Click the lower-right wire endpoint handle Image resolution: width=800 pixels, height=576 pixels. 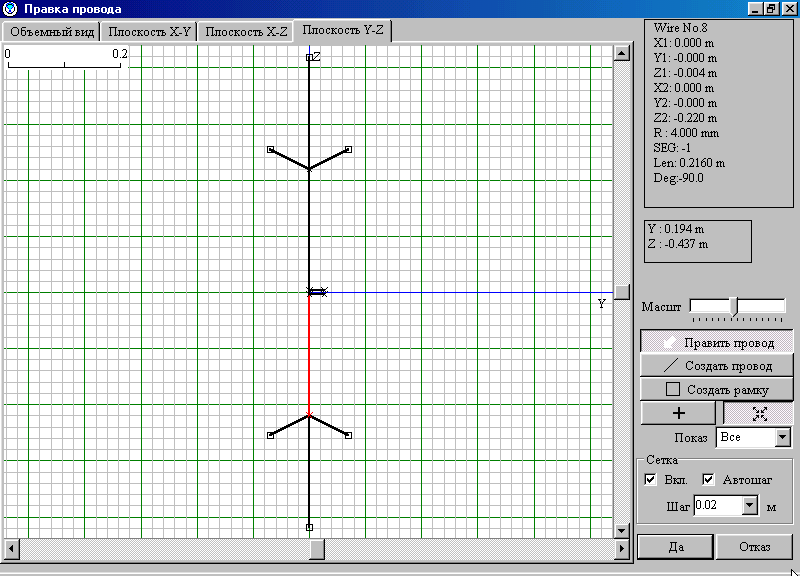click(x=348, y=435)
